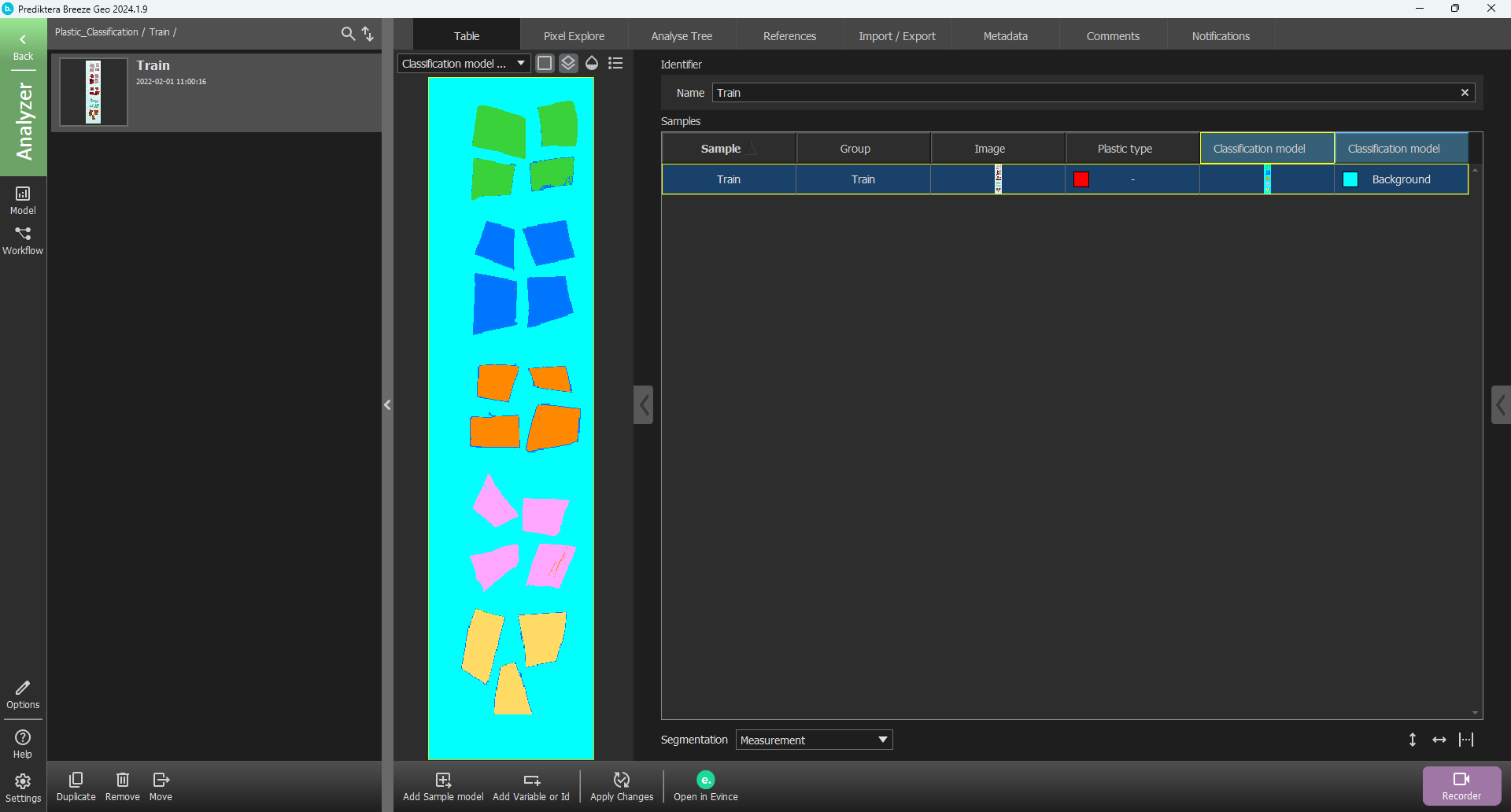Switch to the Pixel Explore tab

click(x=574, y=36)
